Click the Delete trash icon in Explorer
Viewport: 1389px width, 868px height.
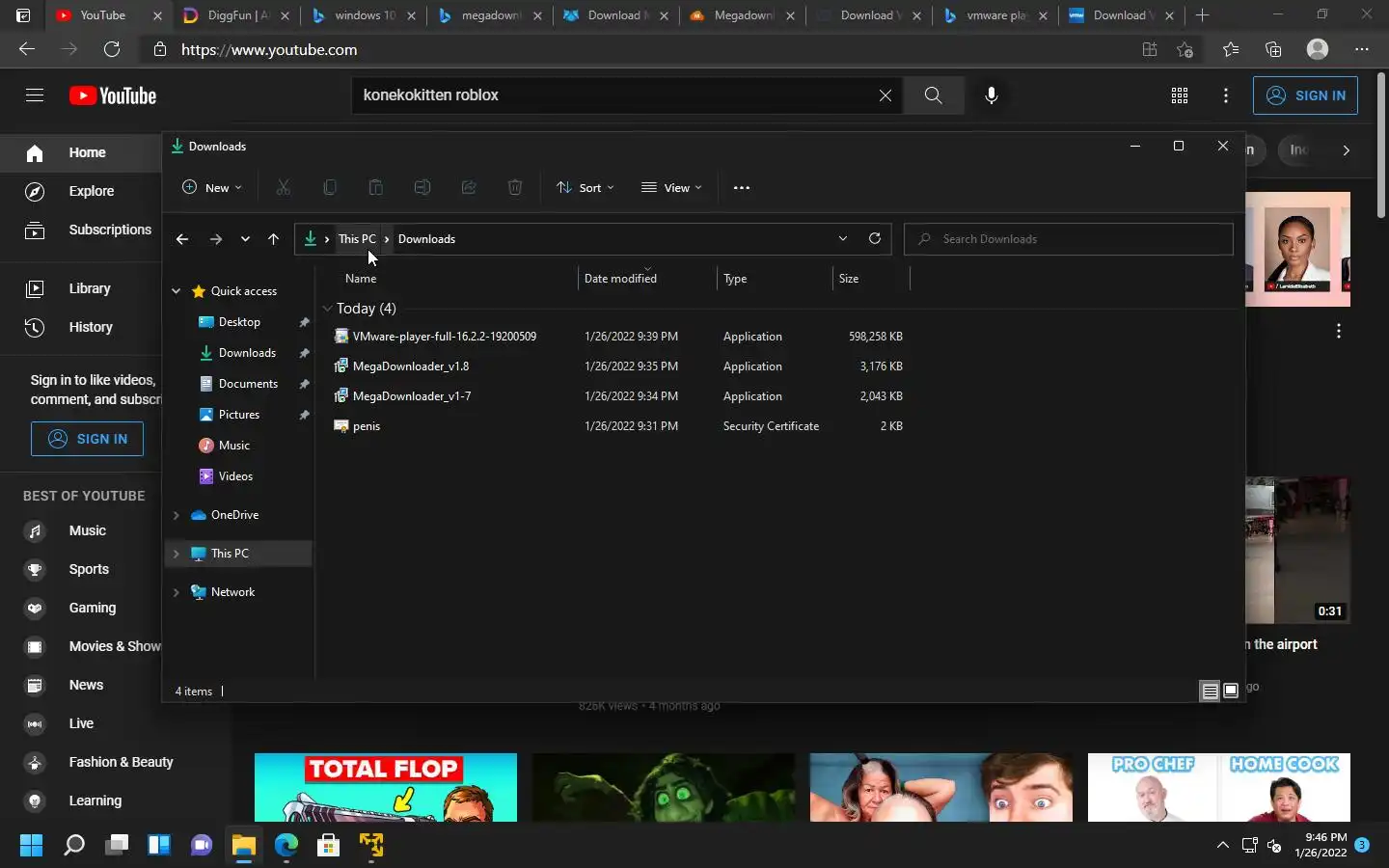(x=515, y=188)
